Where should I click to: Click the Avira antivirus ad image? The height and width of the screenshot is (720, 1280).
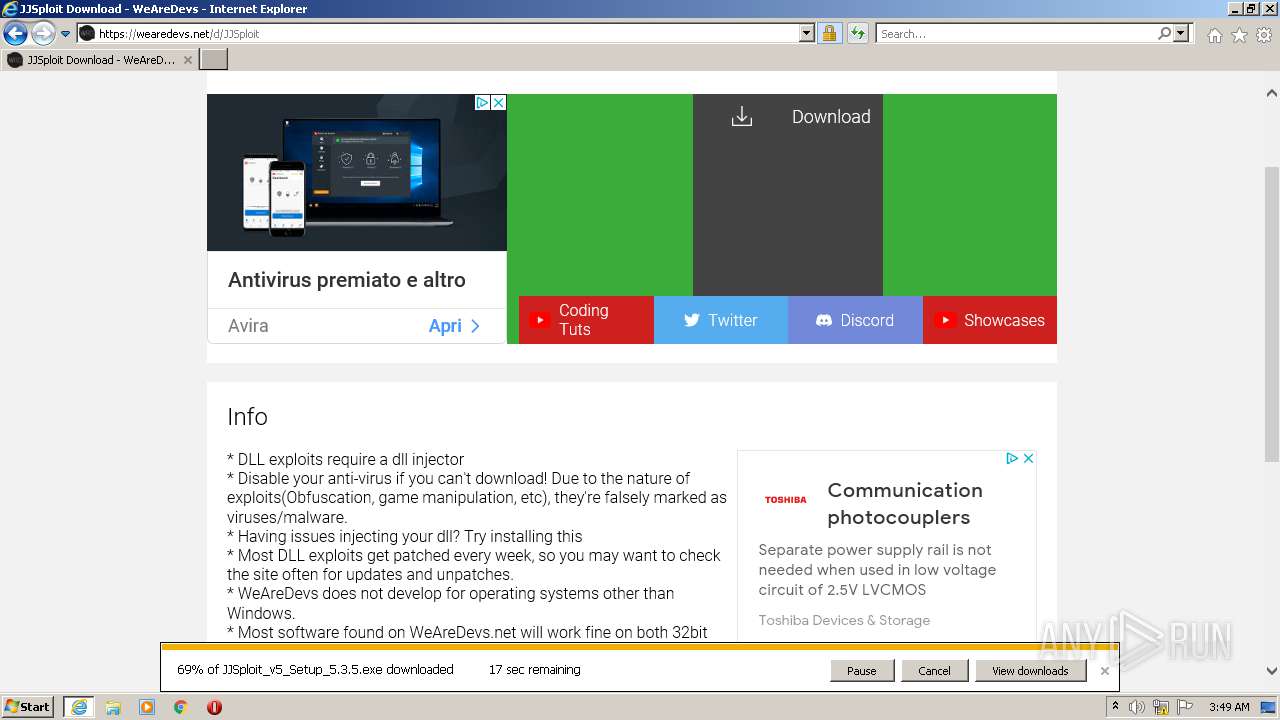tap(357, 172)
